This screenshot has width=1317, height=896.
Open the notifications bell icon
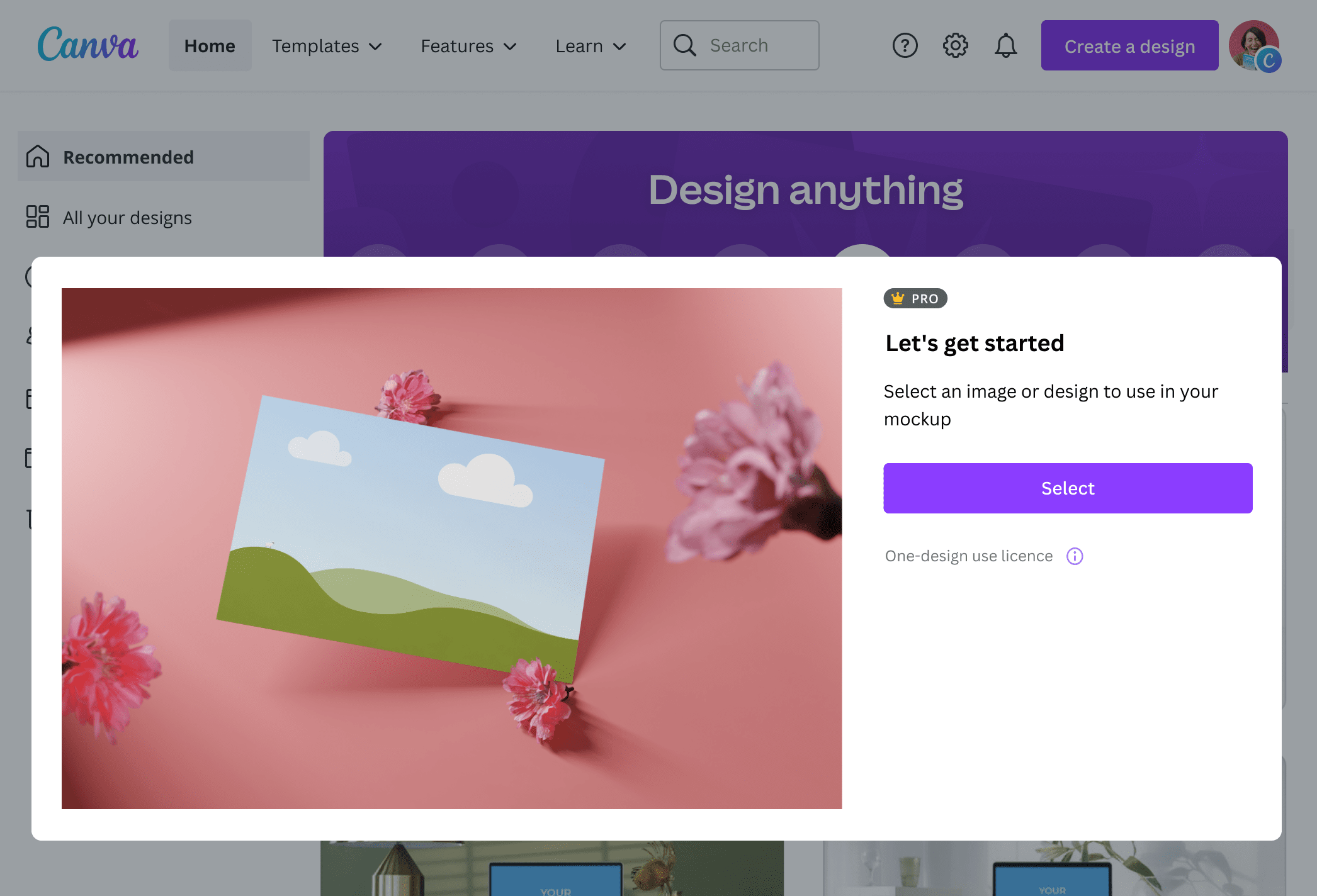point(1005,45)
